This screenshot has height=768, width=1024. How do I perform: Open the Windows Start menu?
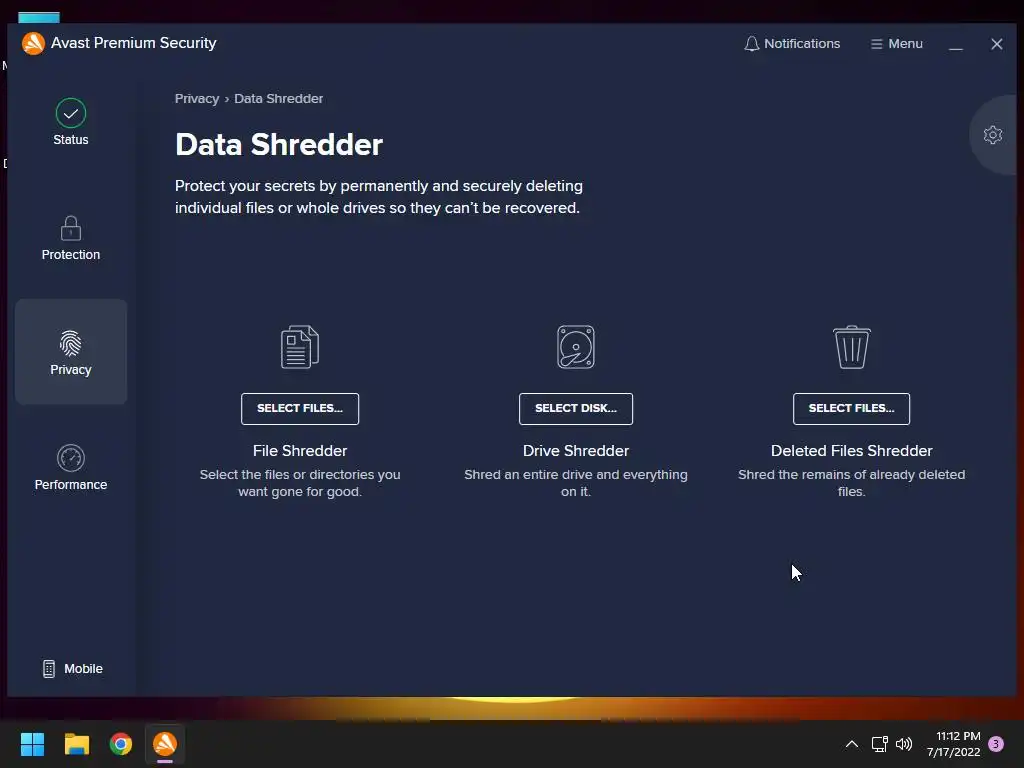click(32, 744)
